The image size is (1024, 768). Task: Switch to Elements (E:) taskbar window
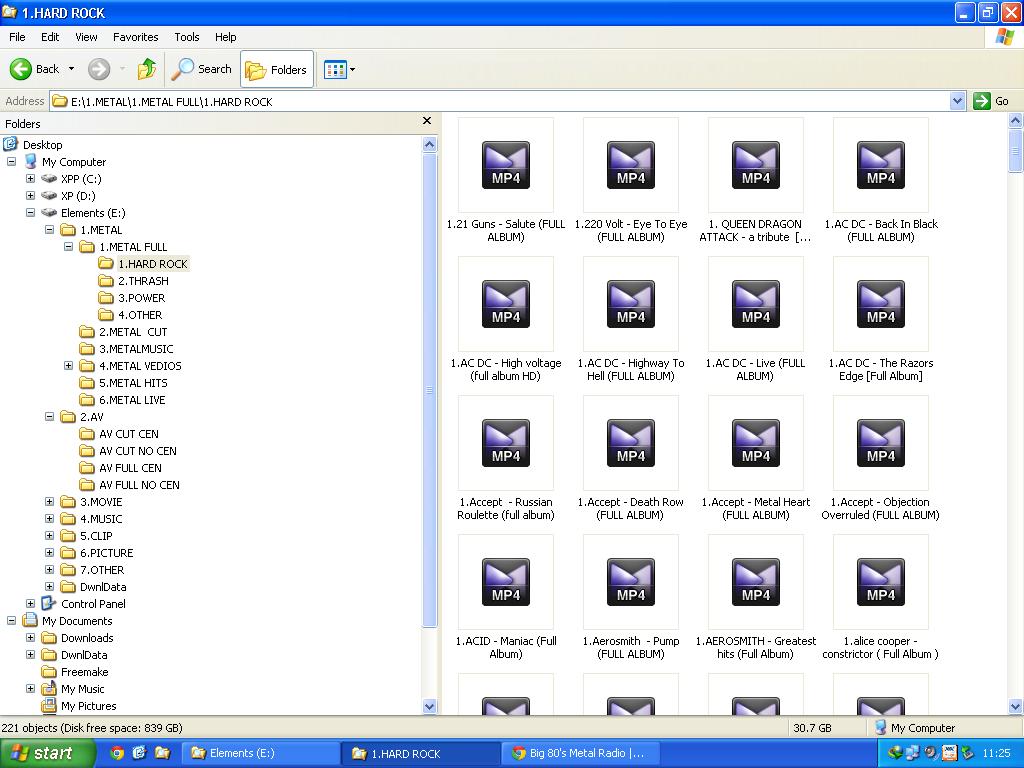259,753
